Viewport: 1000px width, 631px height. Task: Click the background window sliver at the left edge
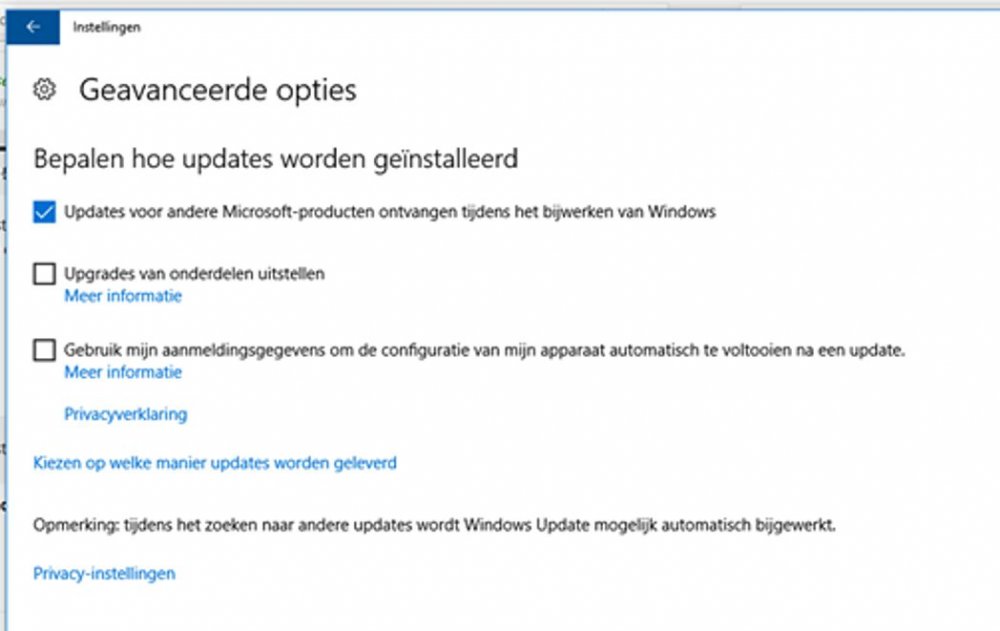(3, 300)
